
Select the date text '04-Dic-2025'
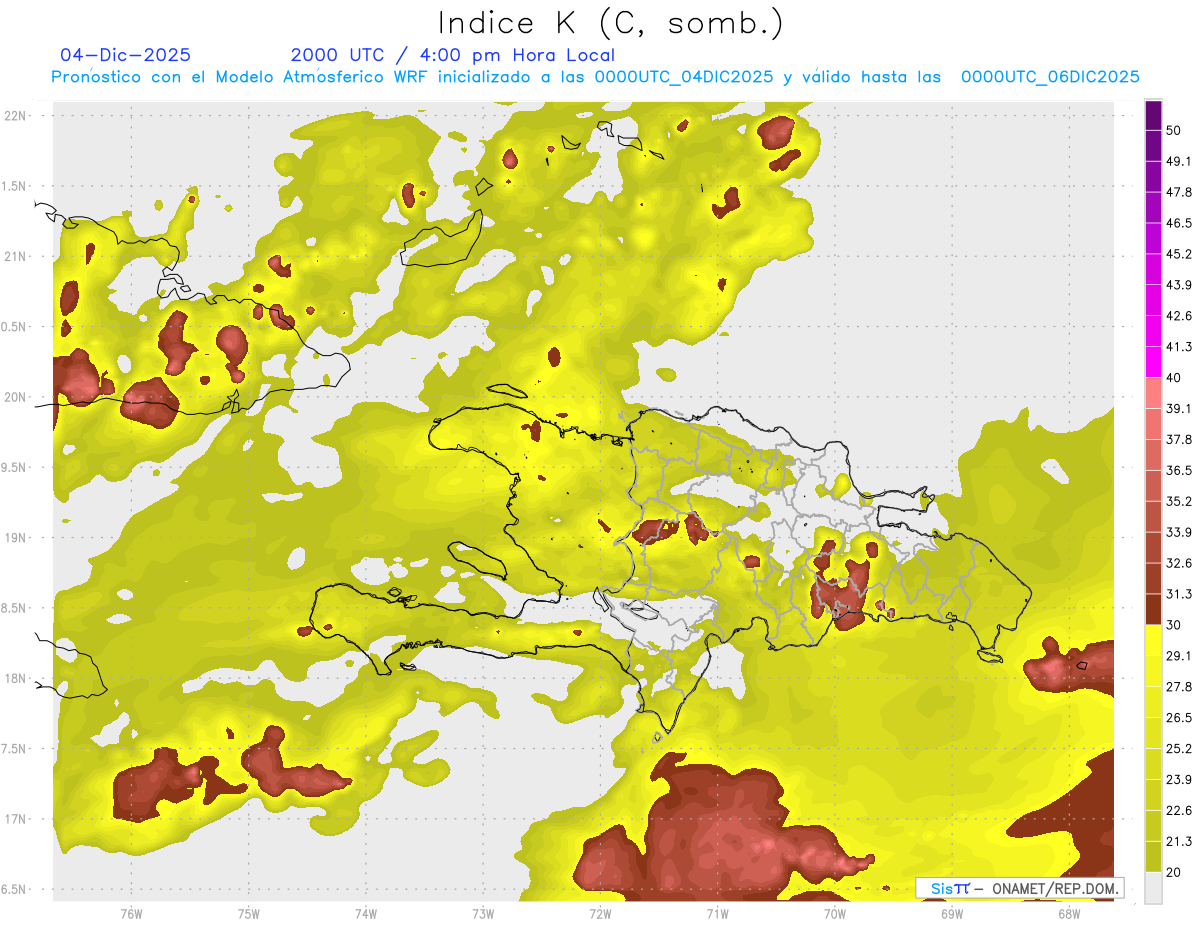[x=126, y=55]
